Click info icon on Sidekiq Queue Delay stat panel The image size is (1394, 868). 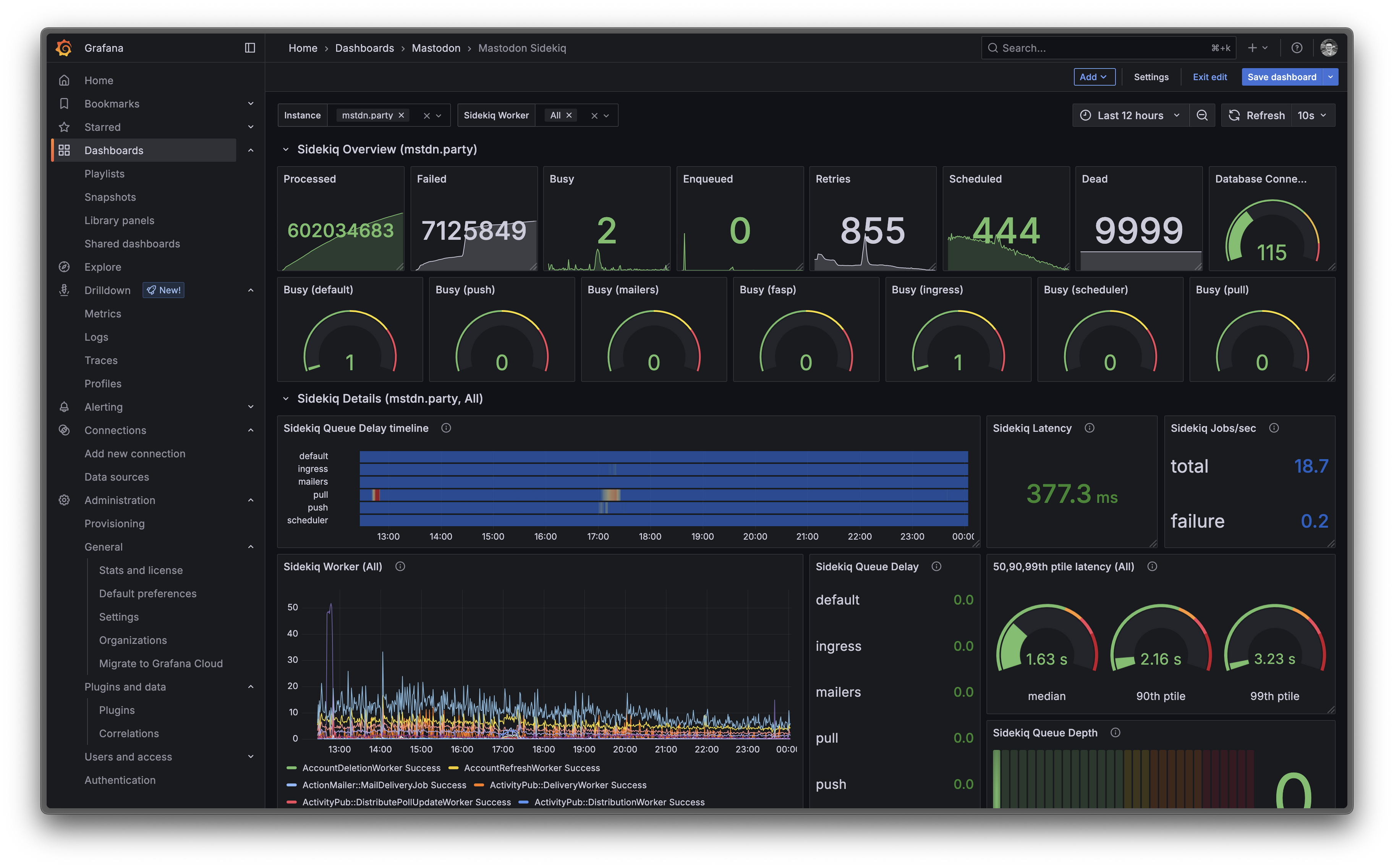point(936,566)
